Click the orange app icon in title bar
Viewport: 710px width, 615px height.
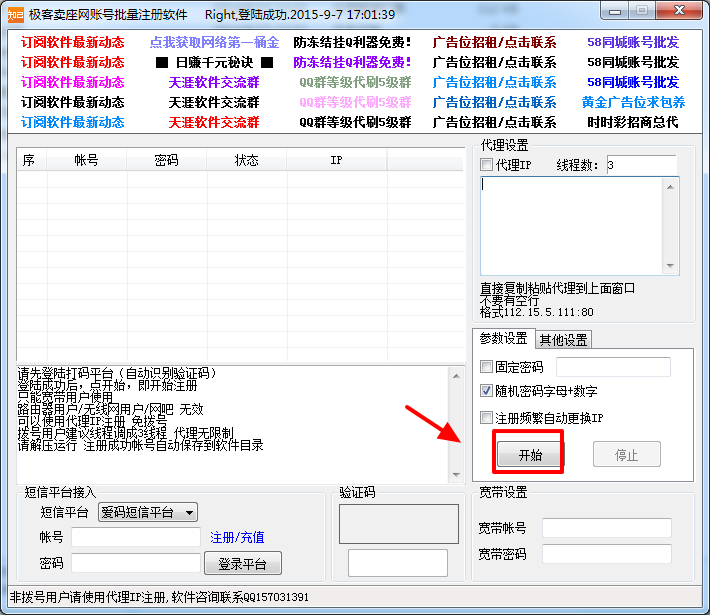(x=16, y=15)
